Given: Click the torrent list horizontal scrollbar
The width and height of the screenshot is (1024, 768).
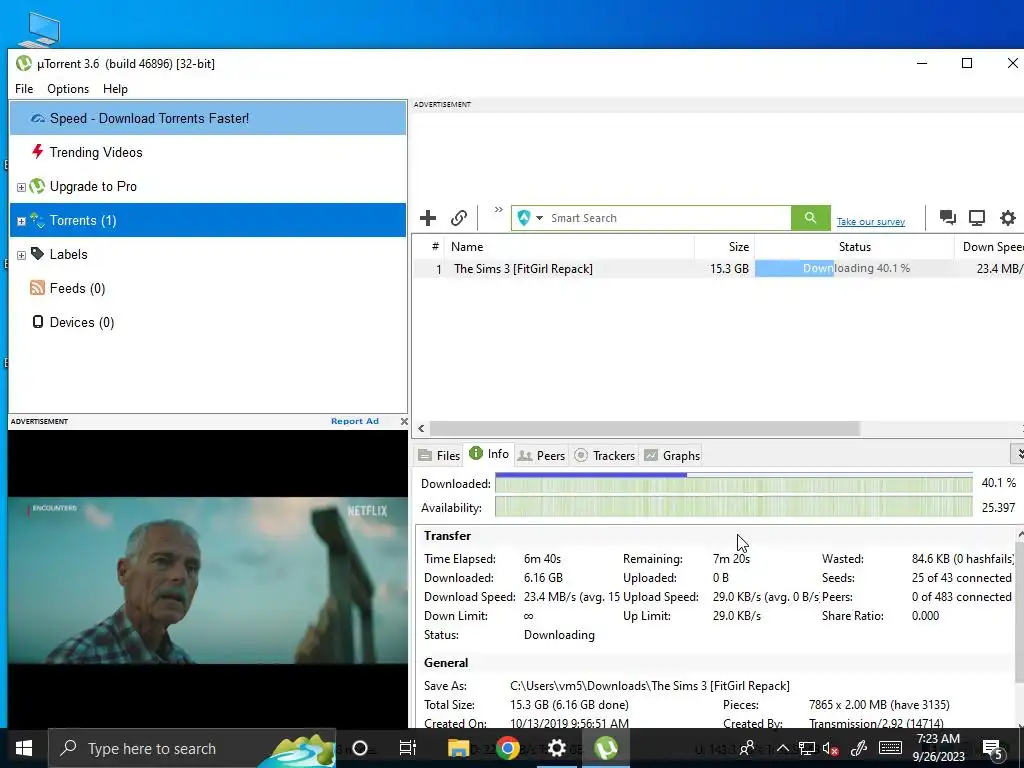Looking at the screenshot, I should [645, 428].
